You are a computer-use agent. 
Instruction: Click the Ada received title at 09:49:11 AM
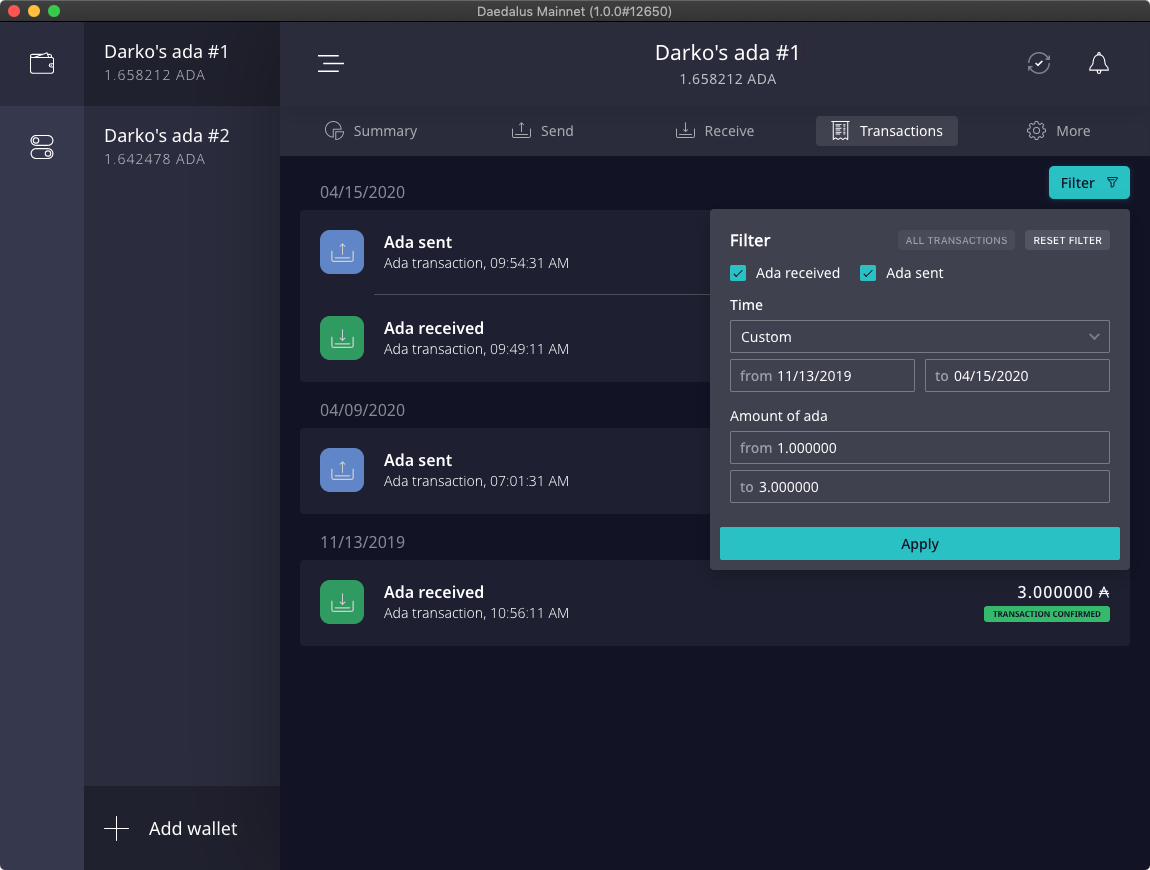[x=434, y=328]
